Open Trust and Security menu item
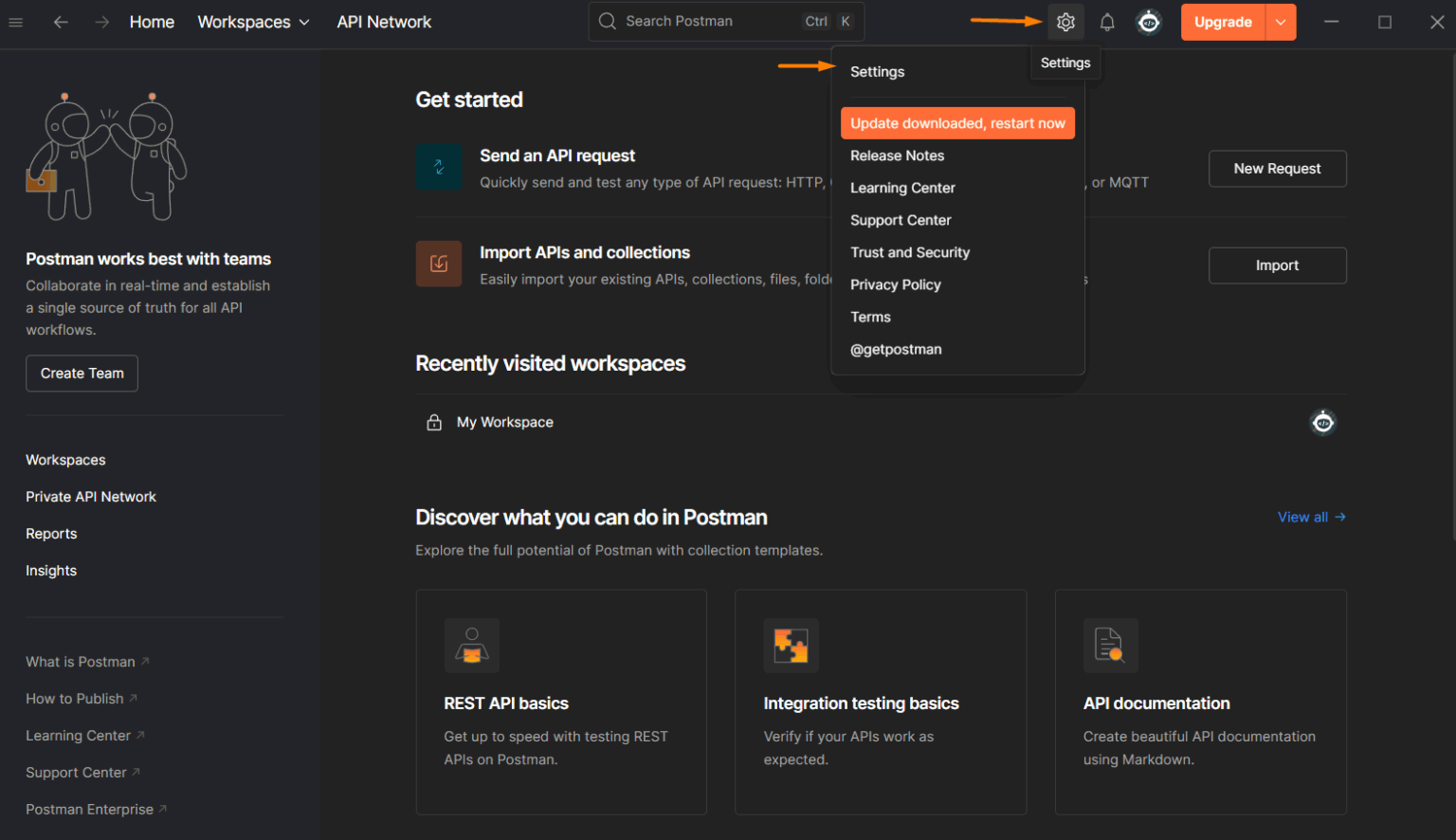 [x=910, y=252]
